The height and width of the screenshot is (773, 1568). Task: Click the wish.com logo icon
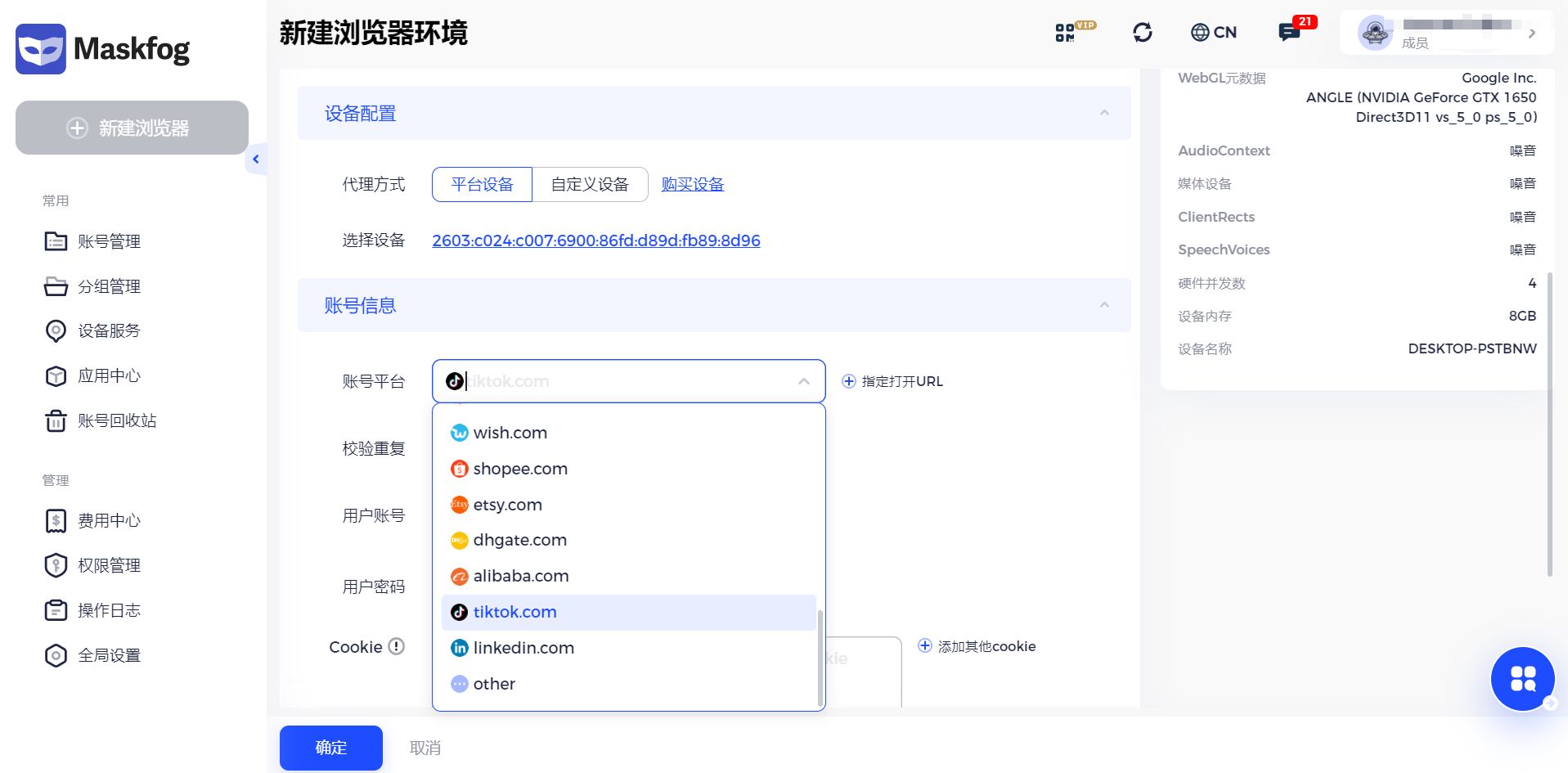pos(460,433)
